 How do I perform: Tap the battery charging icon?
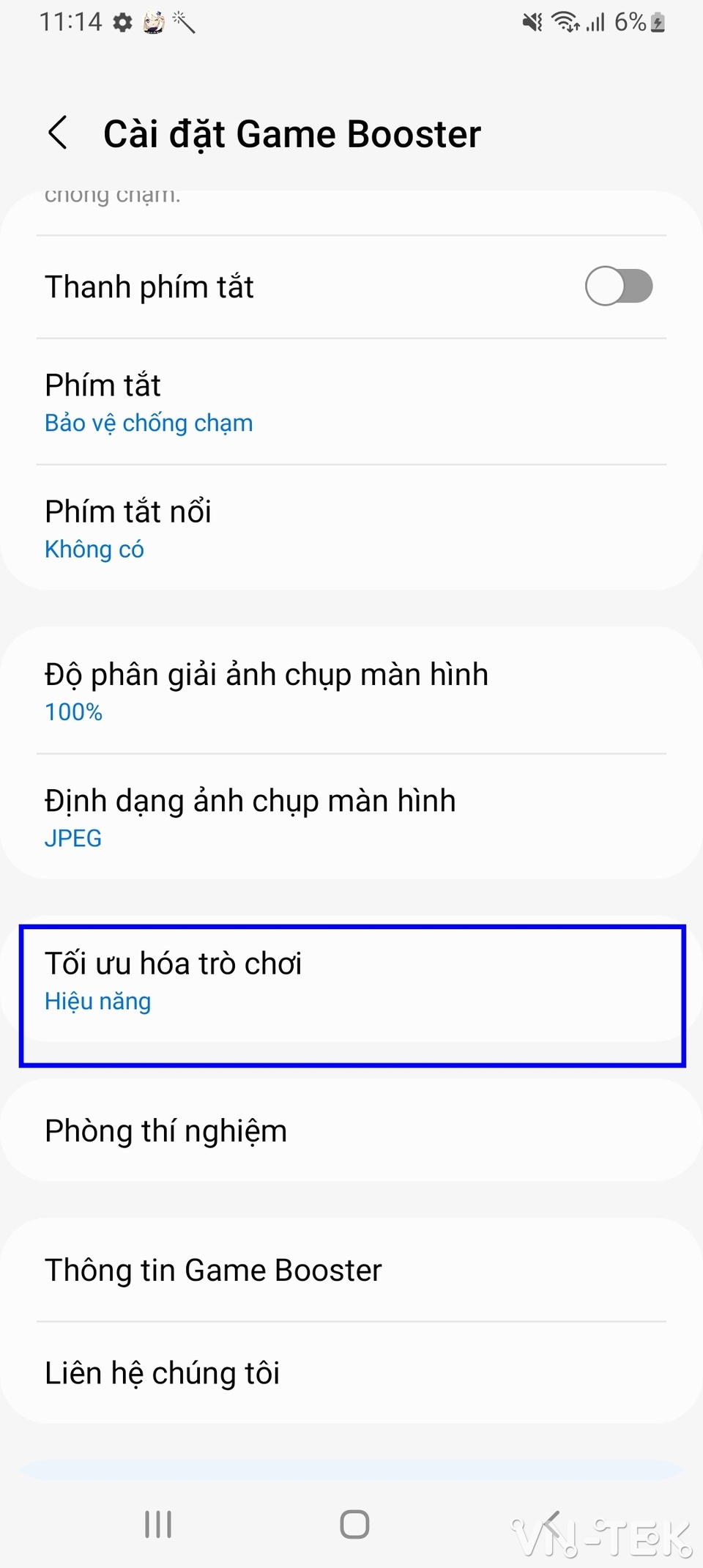[658, 23]
